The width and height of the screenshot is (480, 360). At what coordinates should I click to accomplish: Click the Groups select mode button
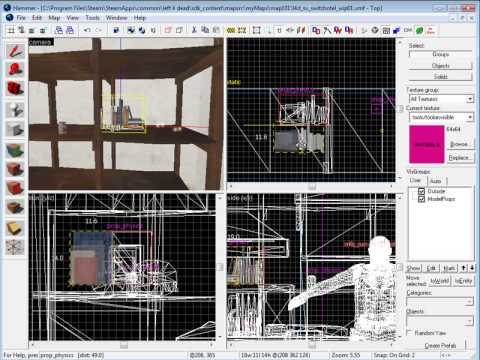[440, 54]
